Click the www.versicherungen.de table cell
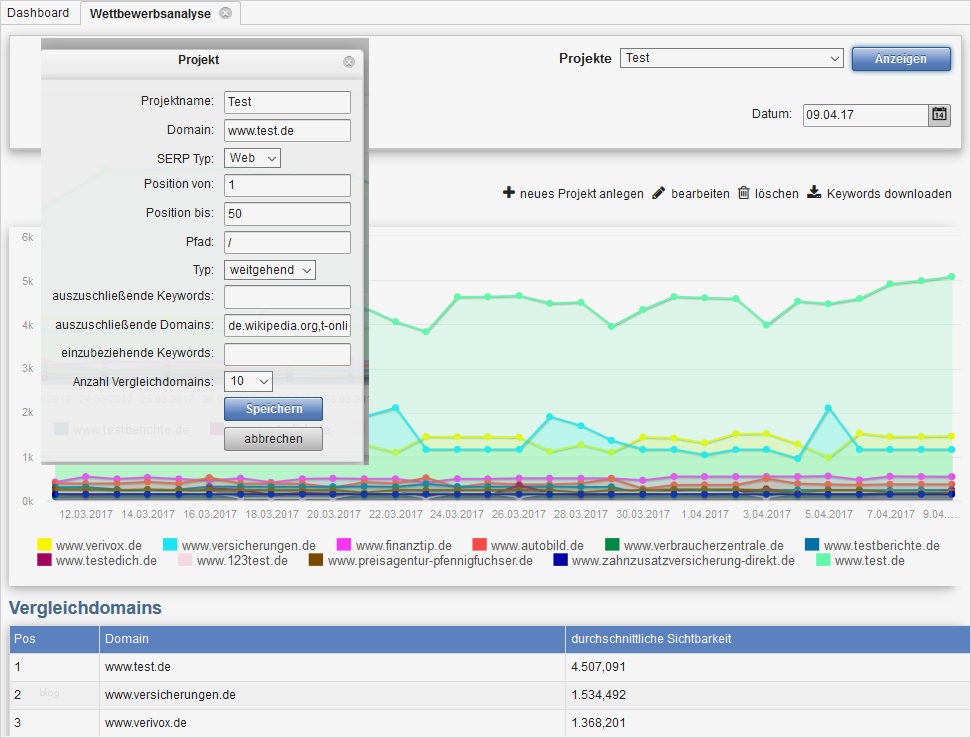Viewport: 971px width, 738px height. tap(333, 695)
